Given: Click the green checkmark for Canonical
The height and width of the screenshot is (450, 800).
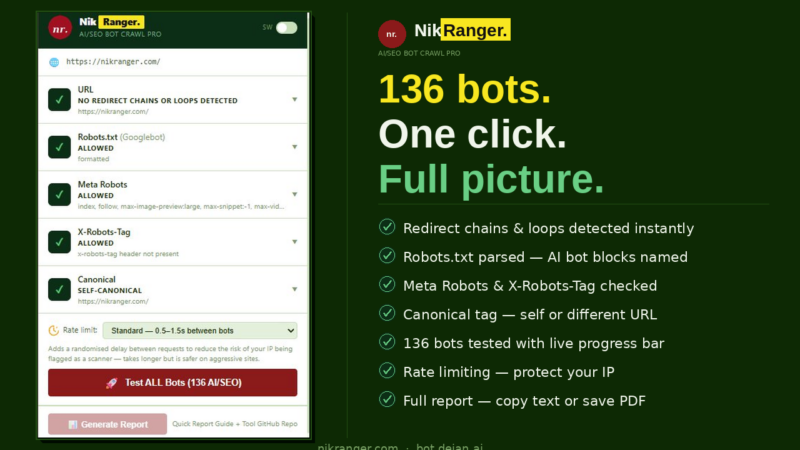Looking at the screenshot, I should pos(59,289).
